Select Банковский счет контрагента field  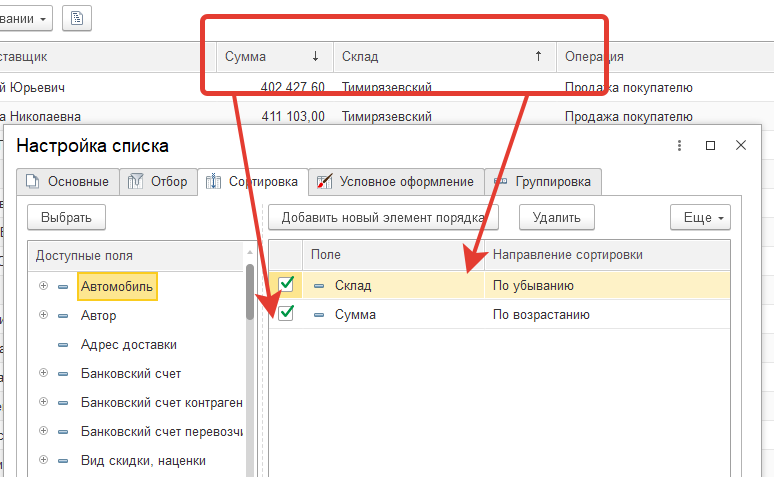click(x=161, y=403)
